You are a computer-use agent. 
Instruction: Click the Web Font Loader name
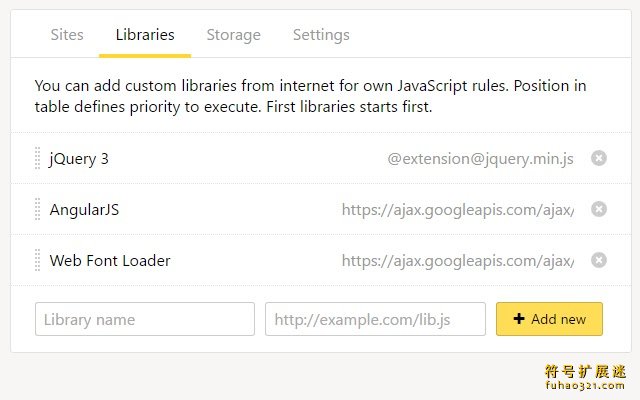pyautogui.click(x=110, y=260)
